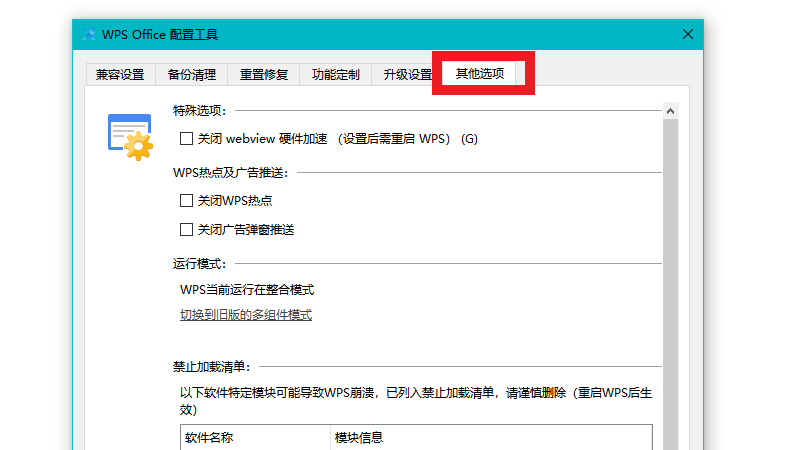Click the 模块信息 column header
This screenshot has width=800, height=450.
point(357,438)
